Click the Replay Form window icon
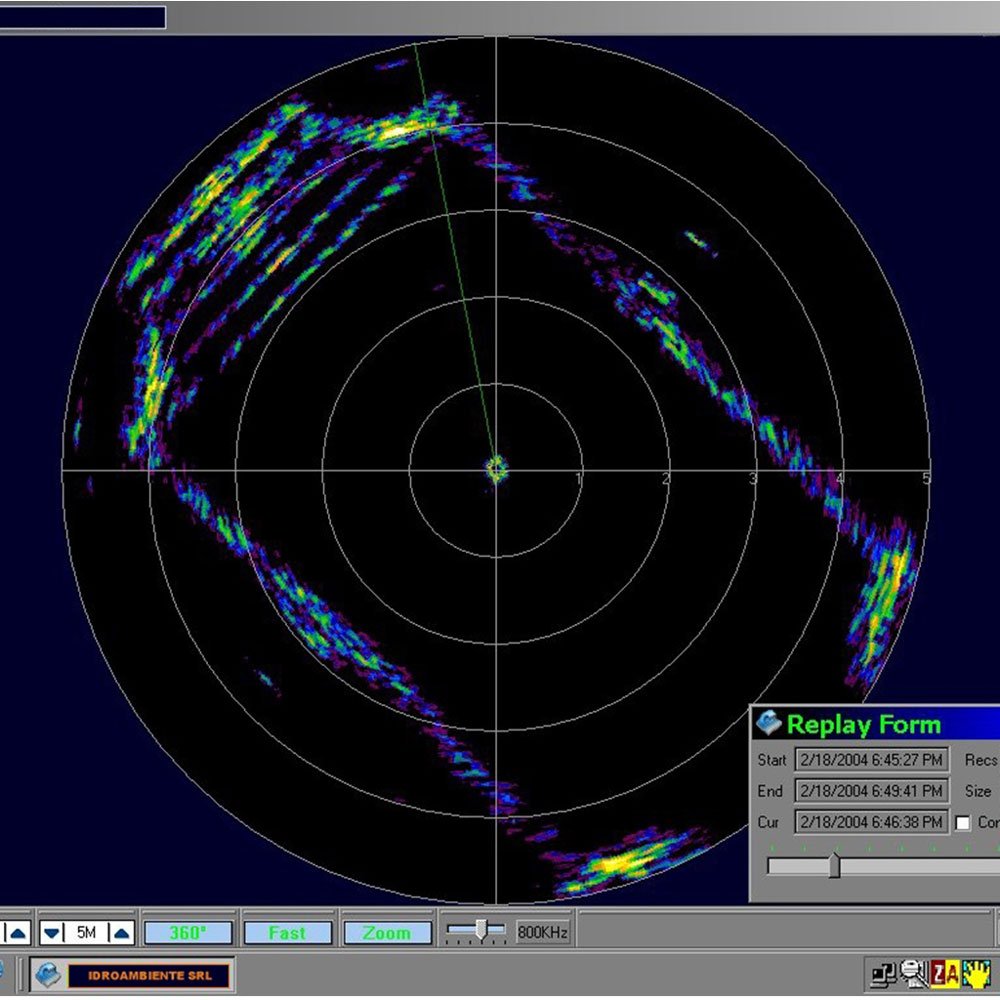 point(768,724)
